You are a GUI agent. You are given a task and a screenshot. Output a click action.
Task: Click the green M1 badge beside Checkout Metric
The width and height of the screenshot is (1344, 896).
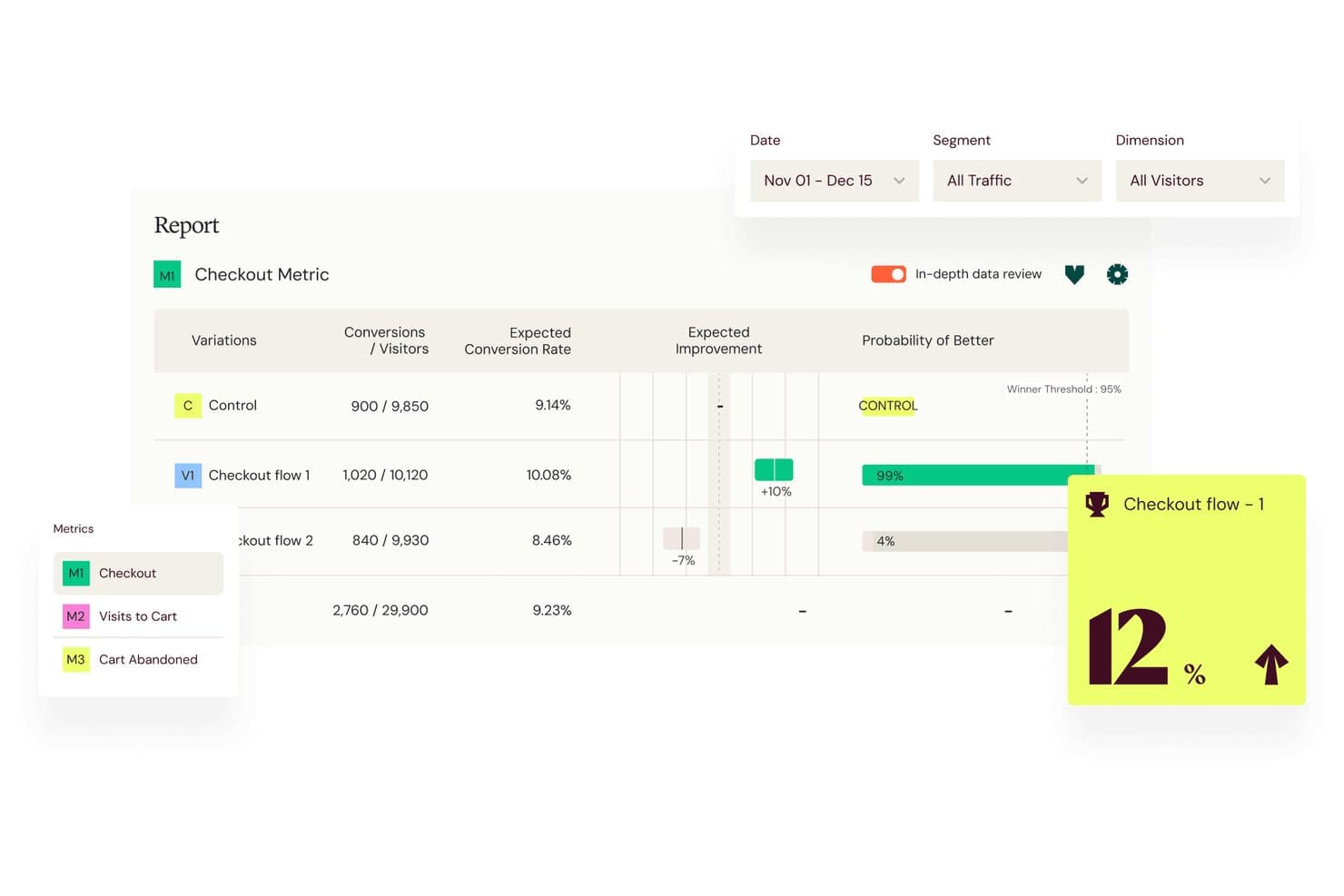(x=167, y=274)
